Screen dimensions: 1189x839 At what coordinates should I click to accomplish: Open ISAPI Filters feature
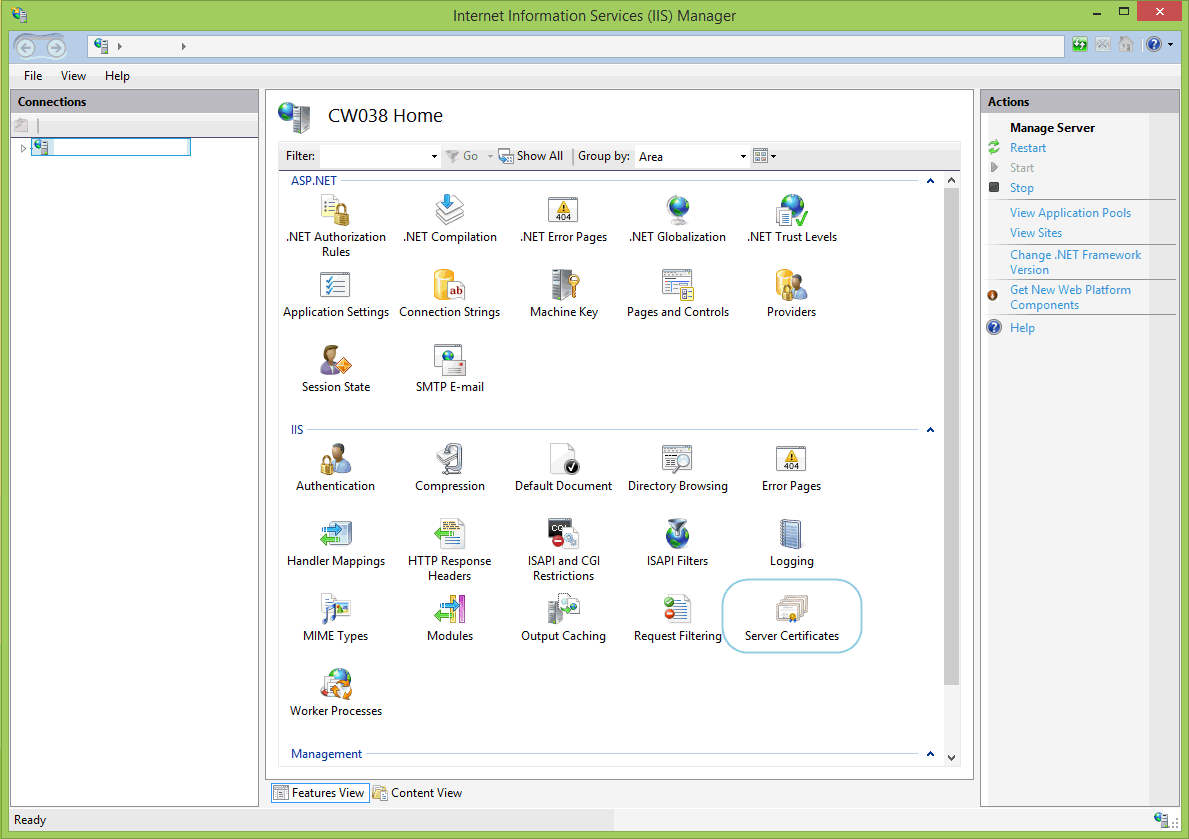677,543
